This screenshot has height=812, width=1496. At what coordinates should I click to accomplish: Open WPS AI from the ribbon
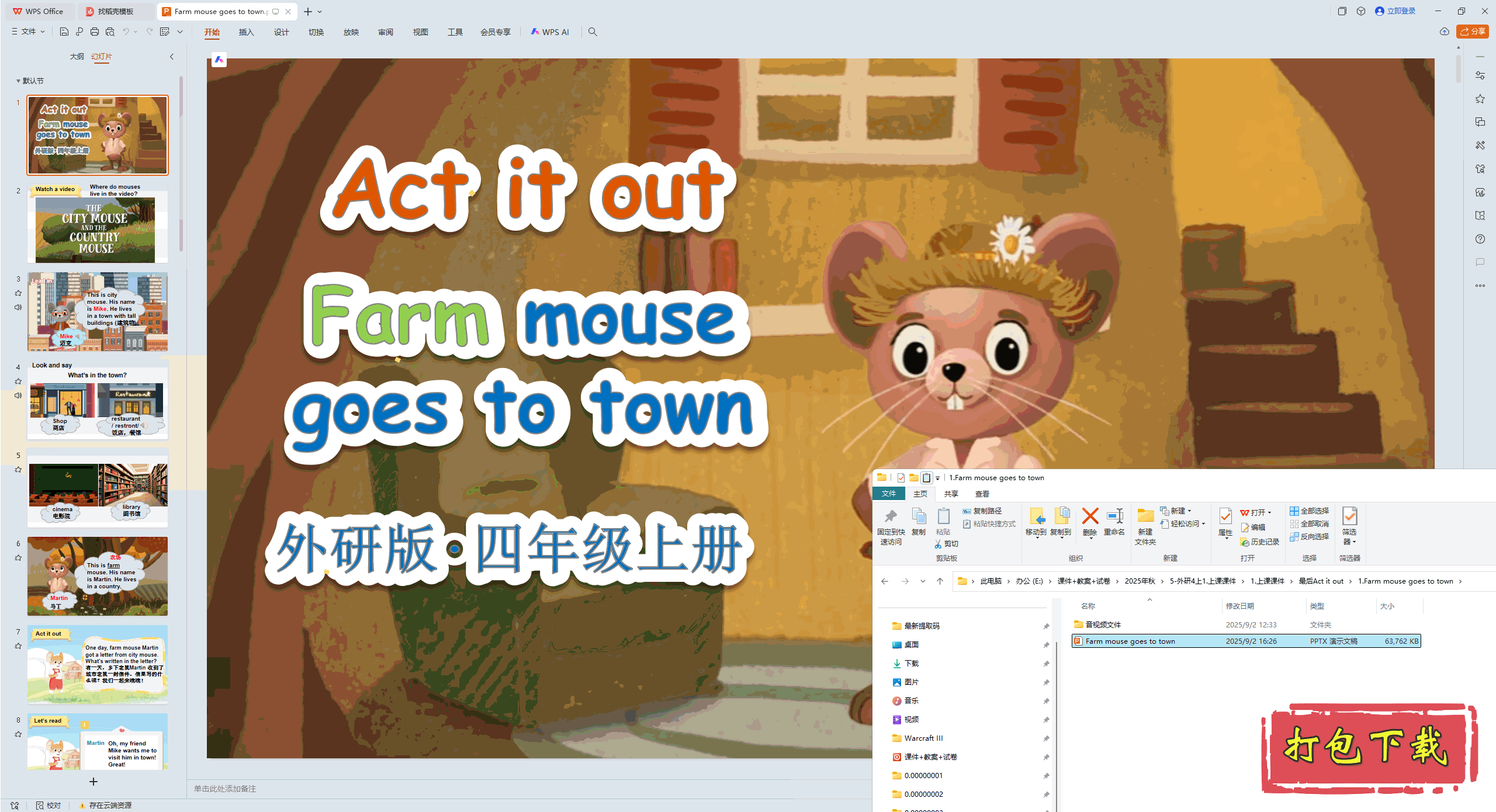[x=550, y=32]
